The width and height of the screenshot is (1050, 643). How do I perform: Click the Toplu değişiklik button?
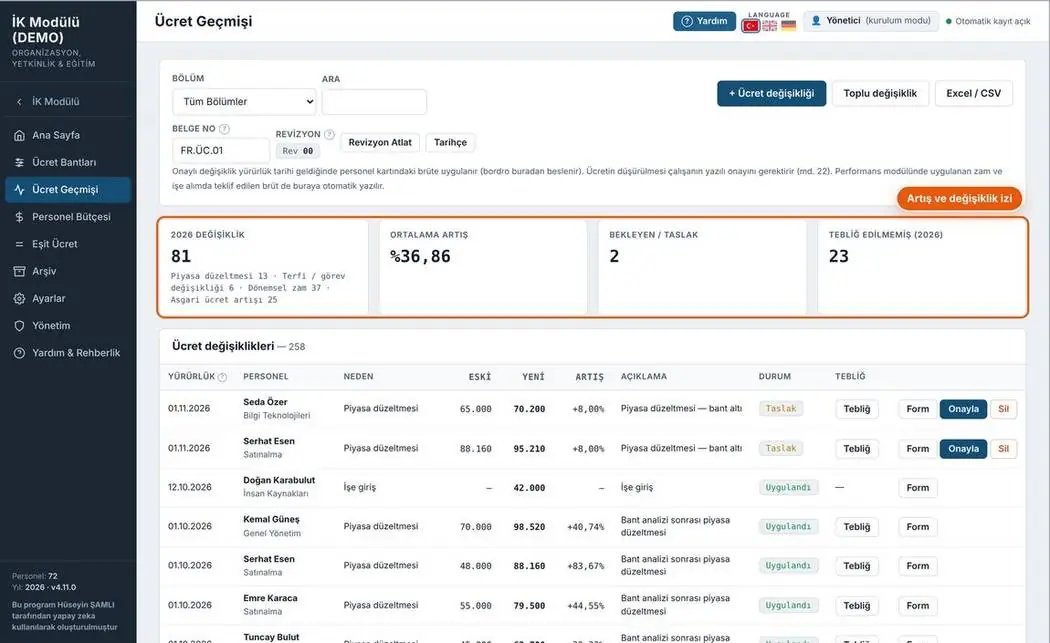pos(880,94)
